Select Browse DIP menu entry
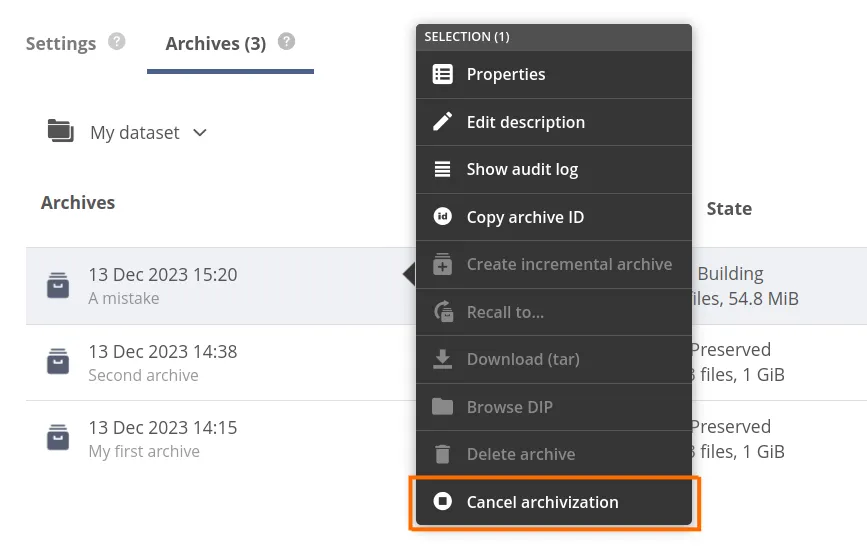 click(x=553, y=407)
